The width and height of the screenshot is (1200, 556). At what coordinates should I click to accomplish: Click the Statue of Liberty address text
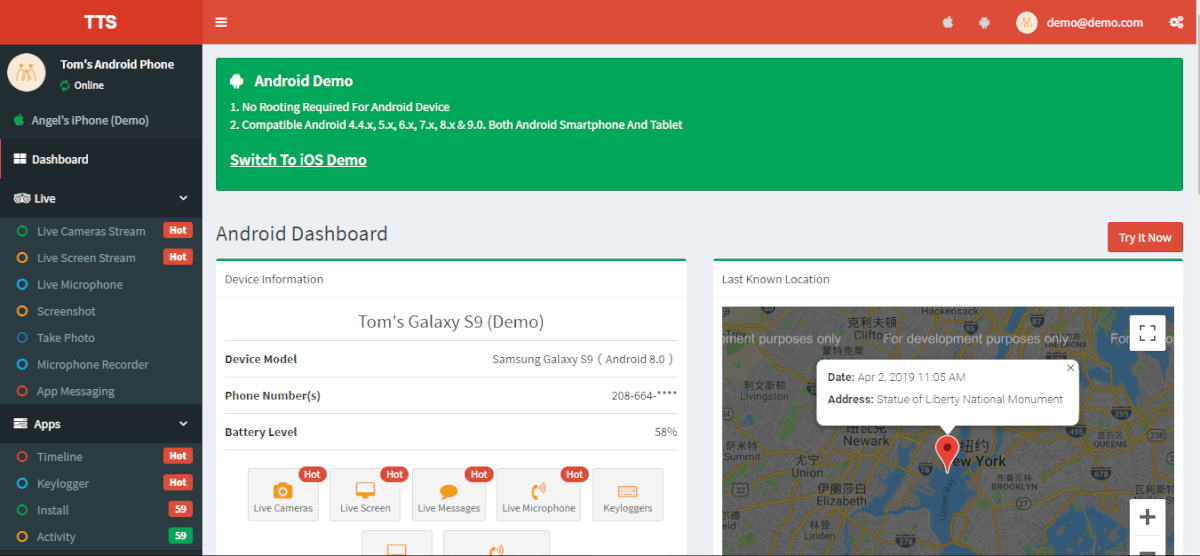pos(970,399)
